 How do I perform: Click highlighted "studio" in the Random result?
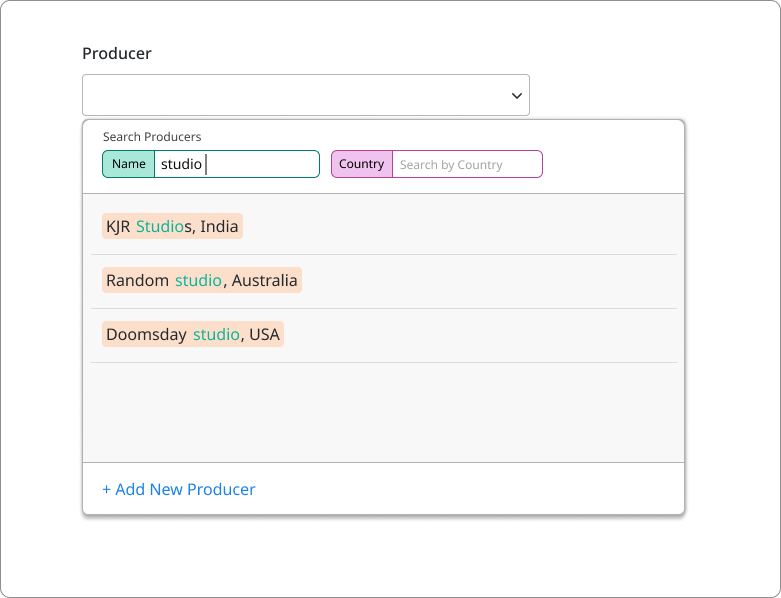pos(198,280)
